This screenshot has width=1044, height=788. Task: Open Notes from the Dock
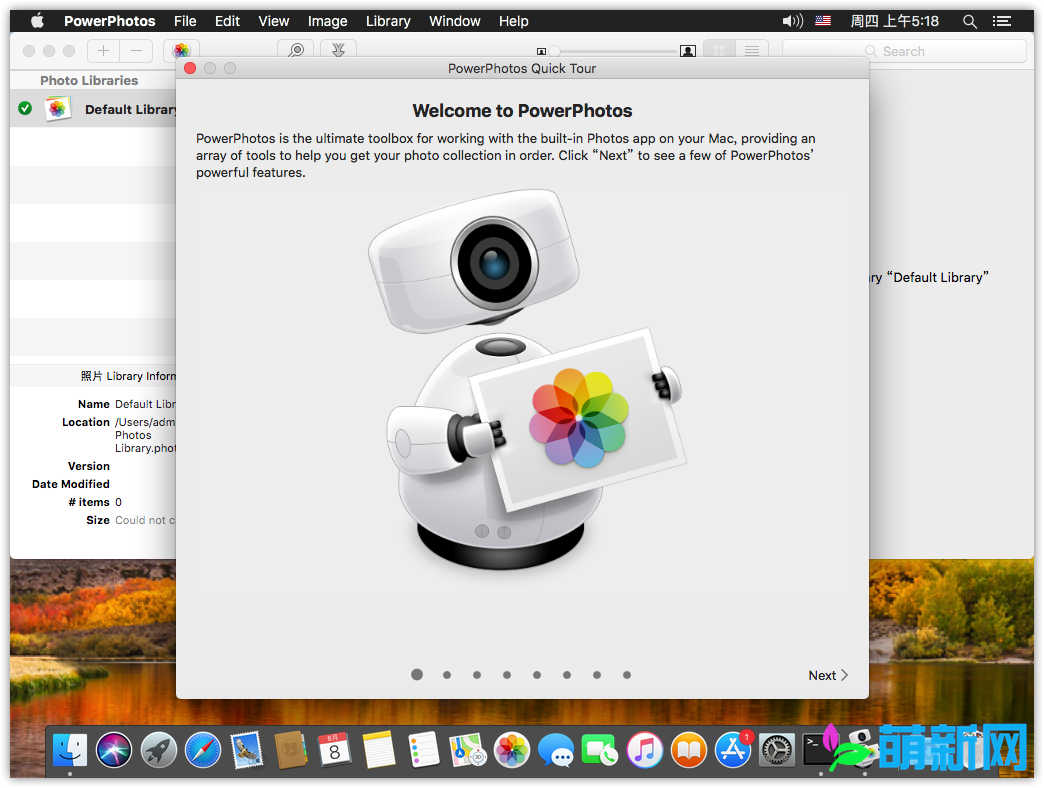tap(379, 750)
